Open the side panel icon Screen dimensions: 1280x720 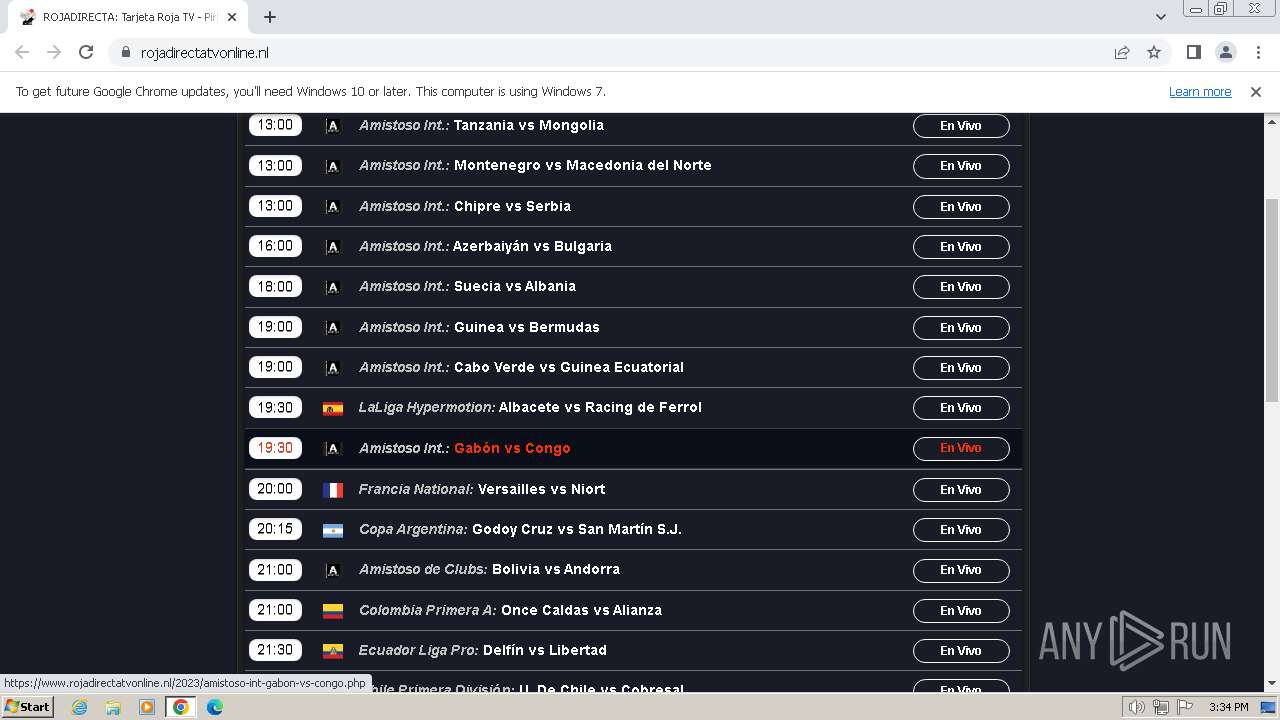click(x=1193, y=52)
